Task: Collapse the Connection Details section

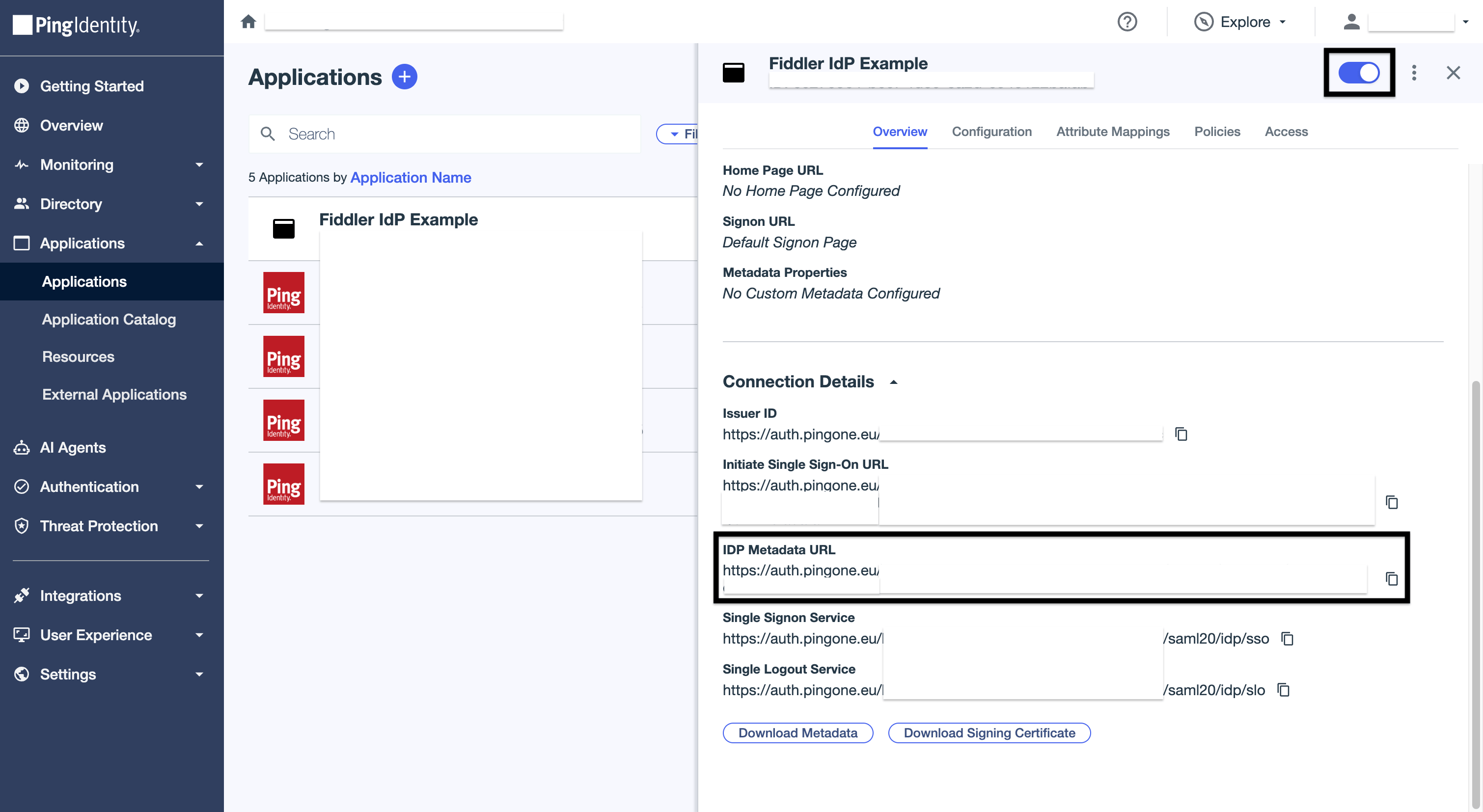Action: click(x=894, y=382)
